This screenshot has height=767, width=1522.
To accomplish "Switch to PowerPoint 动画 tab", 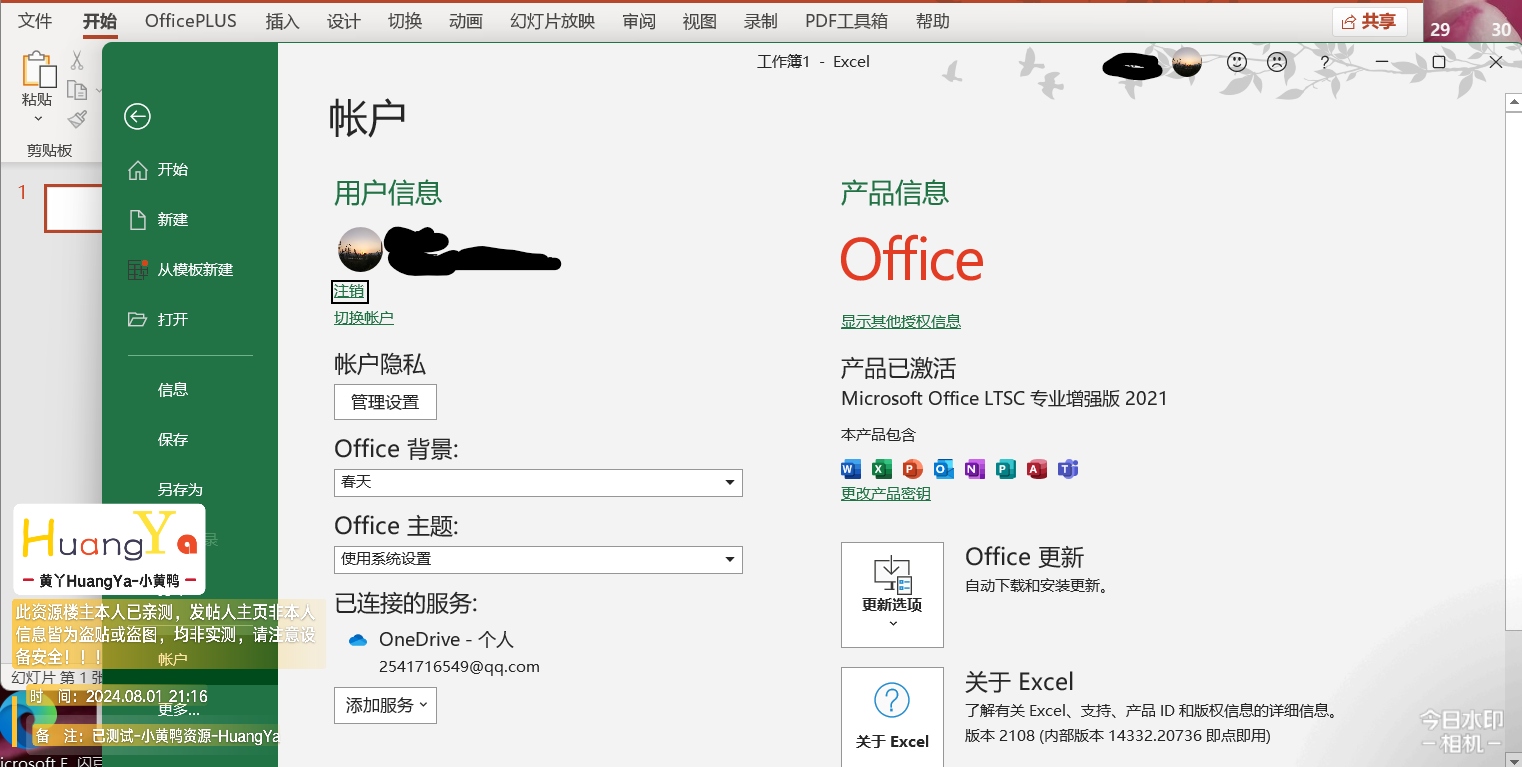I will [466, 21].
